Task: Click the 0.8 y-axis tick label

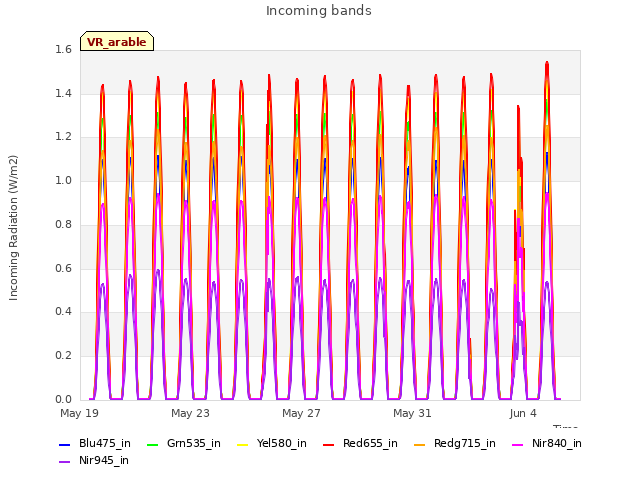Action: point(63,224)
